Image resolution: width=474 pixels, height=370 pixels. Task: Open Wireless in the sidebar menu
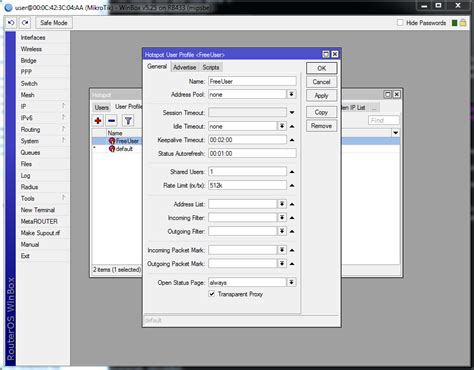31,49
